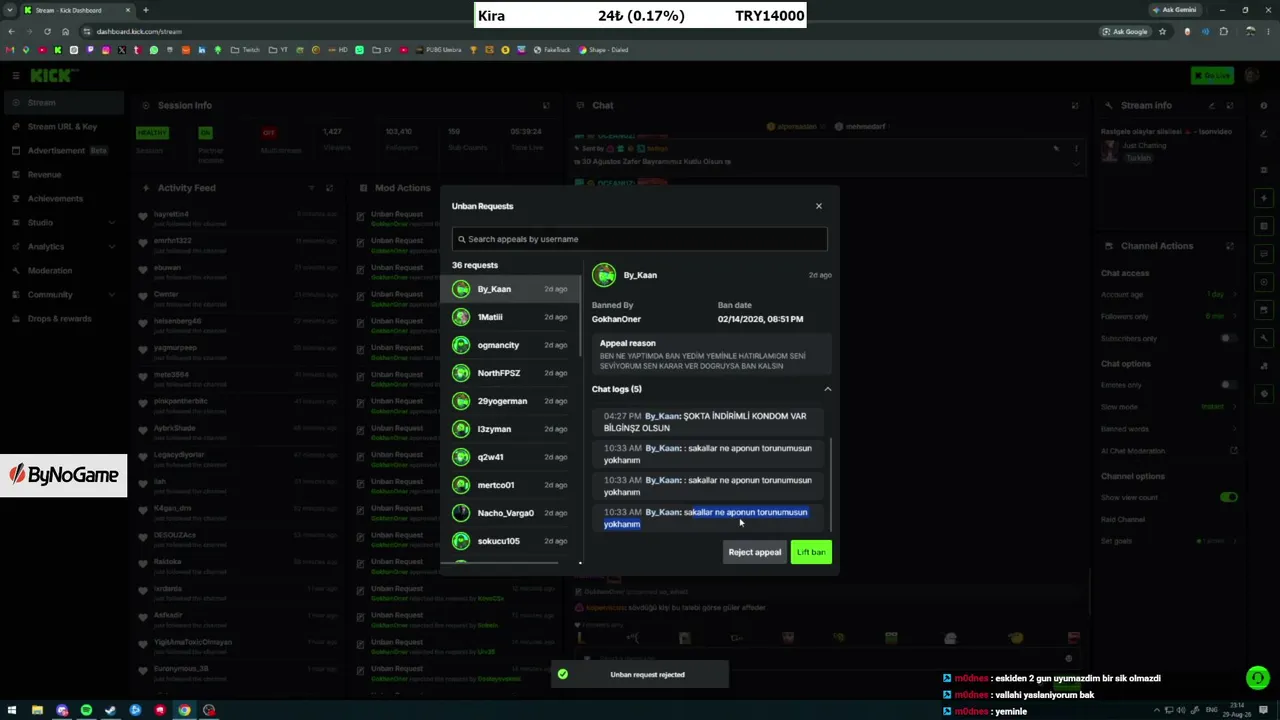
Task: Click the filter icon in Activity Feed header
Action: pos(312,188)
